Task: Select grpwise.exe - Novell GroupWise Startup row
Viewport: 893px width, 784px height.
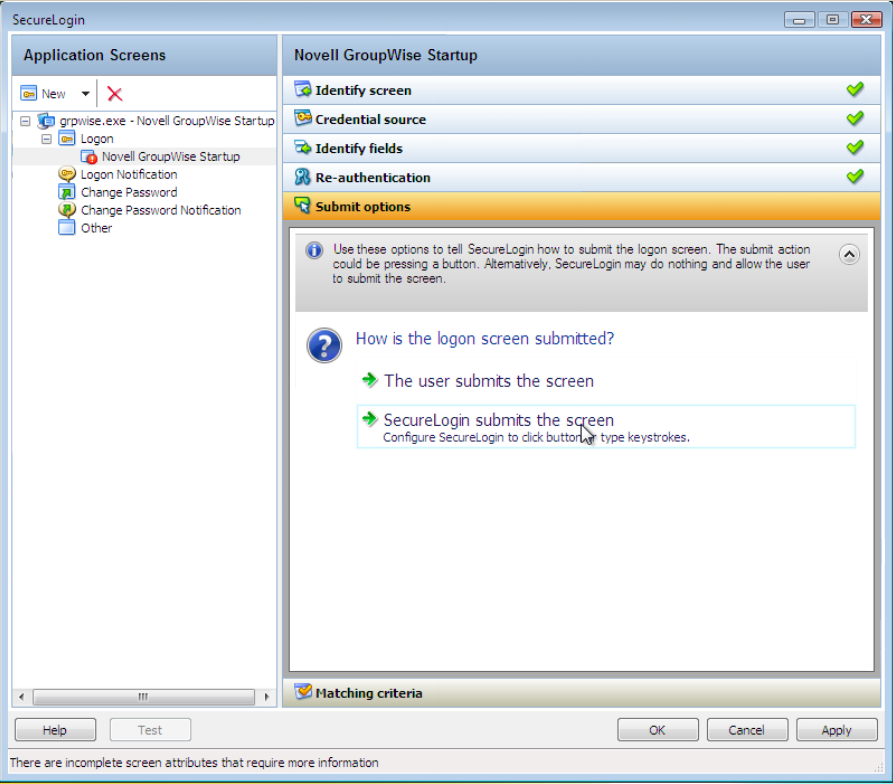Action: click(167, 121)
